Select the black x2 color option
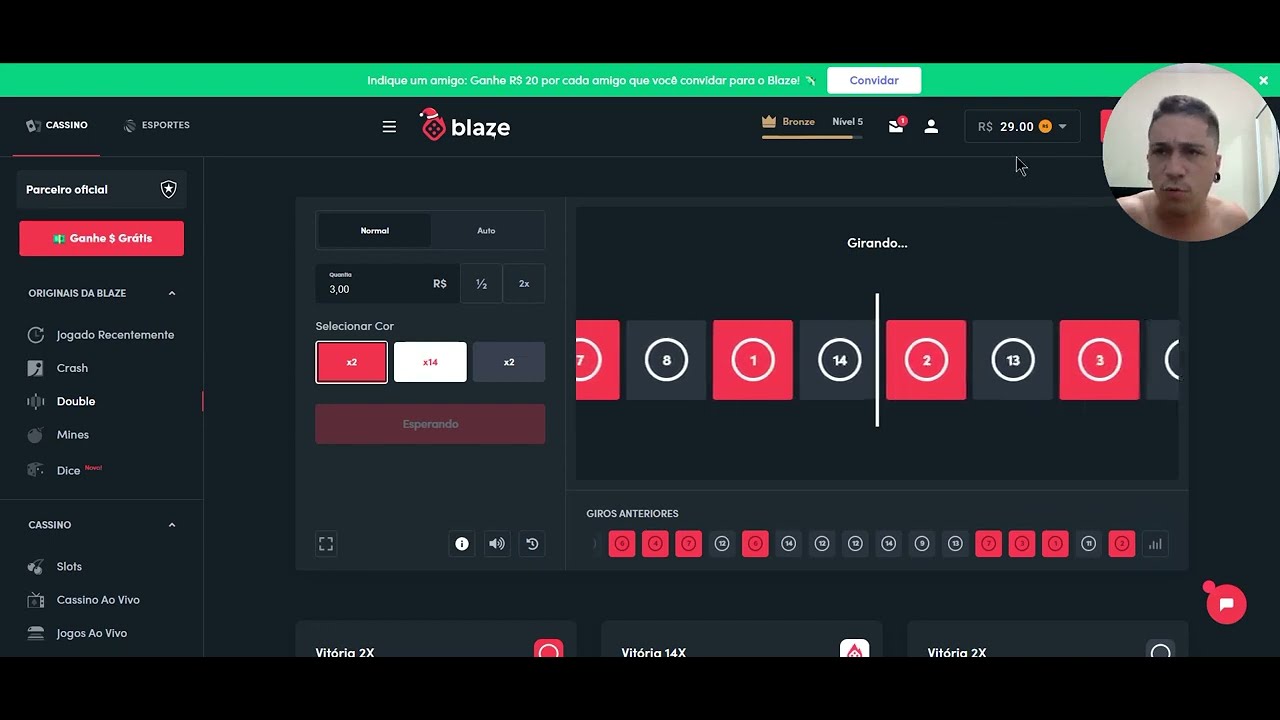This screenshot has width=1280, height=720. click(509, 362)
